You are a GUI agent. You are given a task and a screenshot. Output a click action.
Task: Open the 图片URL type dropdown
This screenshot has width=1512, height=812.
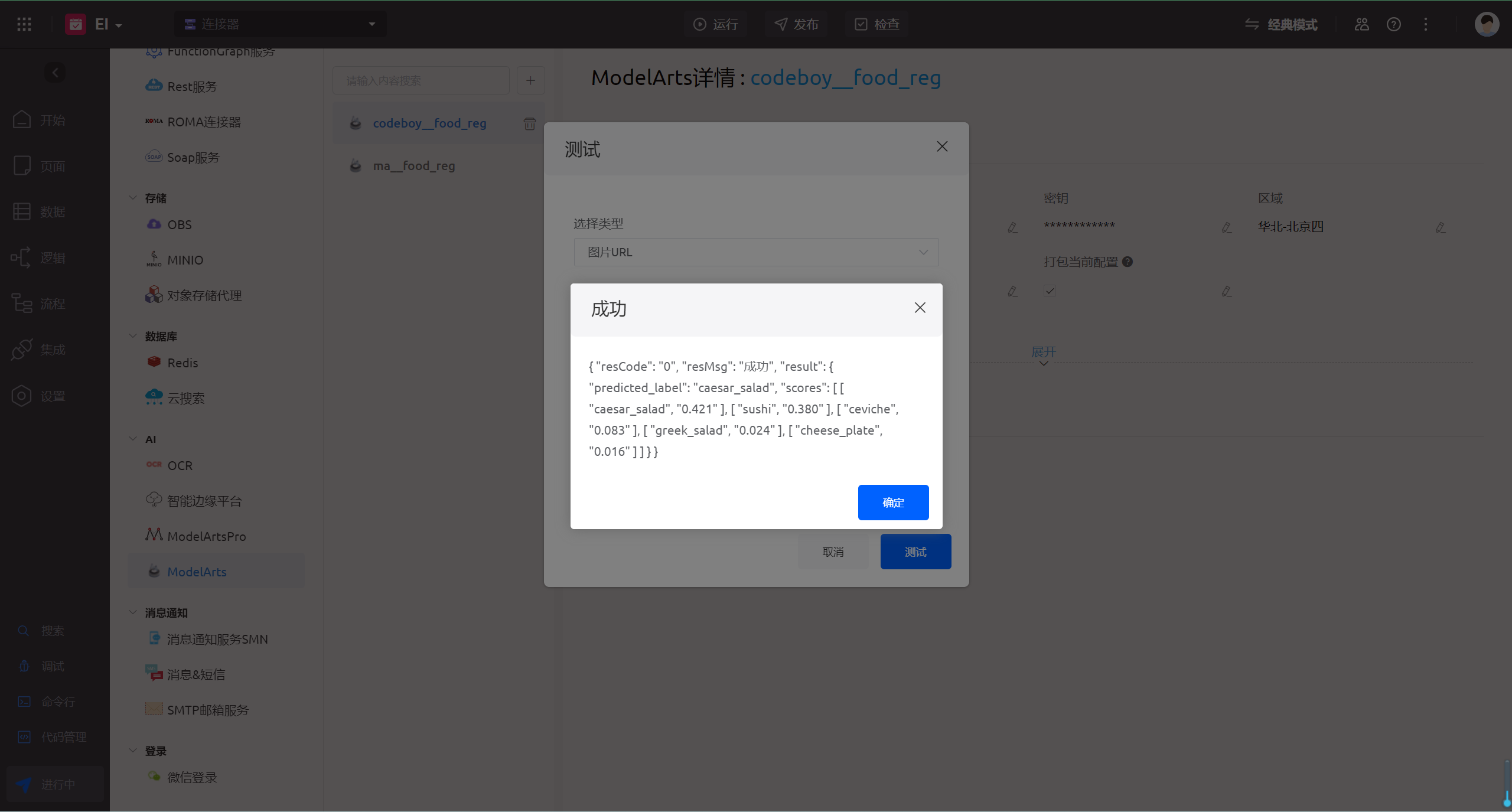755,252
